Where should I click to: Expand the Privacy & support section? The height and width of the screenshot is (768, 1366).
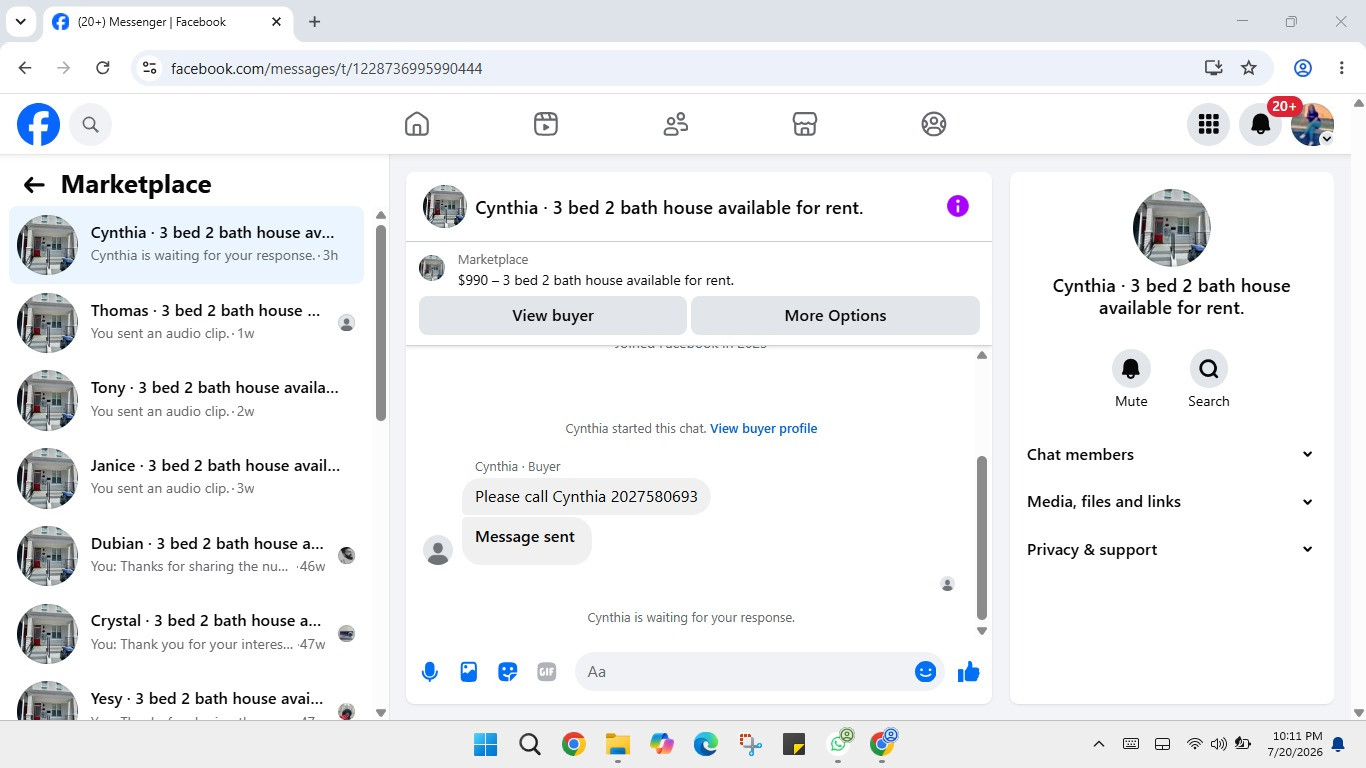(x=1171, y=549)
